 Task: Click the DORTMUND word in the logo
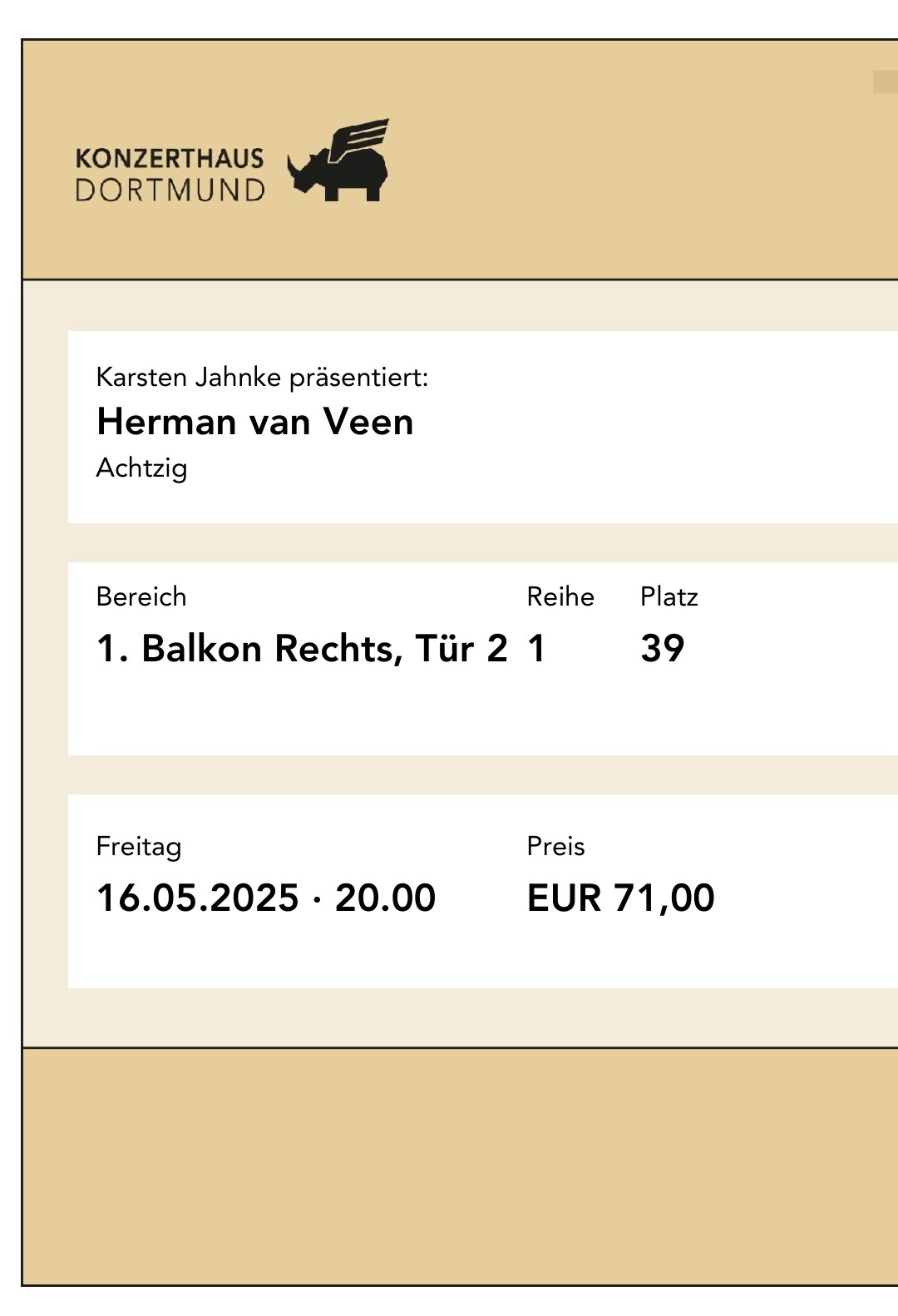(170, 190)
